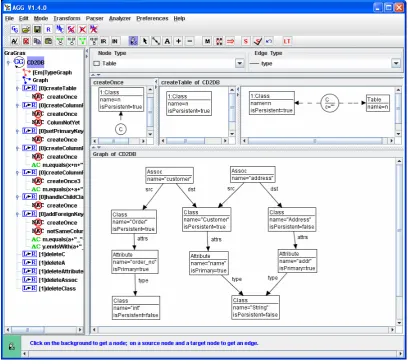Activate the highlighted draw mode icon
Screen dimensions: 408x364
click(x=133, y=41)
